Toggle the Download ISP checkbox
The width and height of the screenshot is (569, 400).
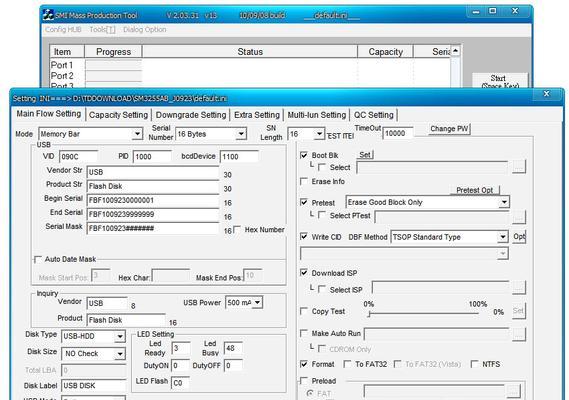pyautogui.click(x=304, y=273)
